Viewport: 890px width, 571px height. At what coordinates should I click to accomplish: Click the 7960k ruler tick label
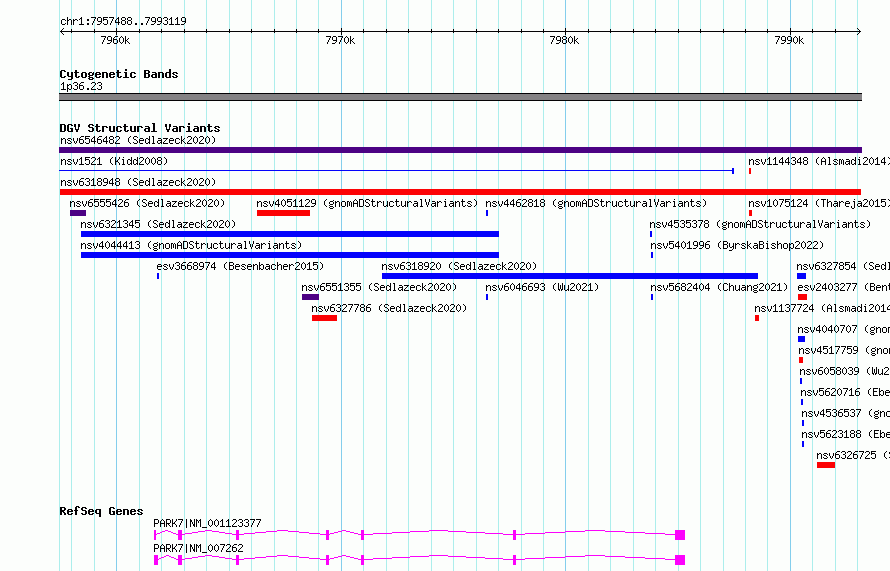click(x=115, y=40)
